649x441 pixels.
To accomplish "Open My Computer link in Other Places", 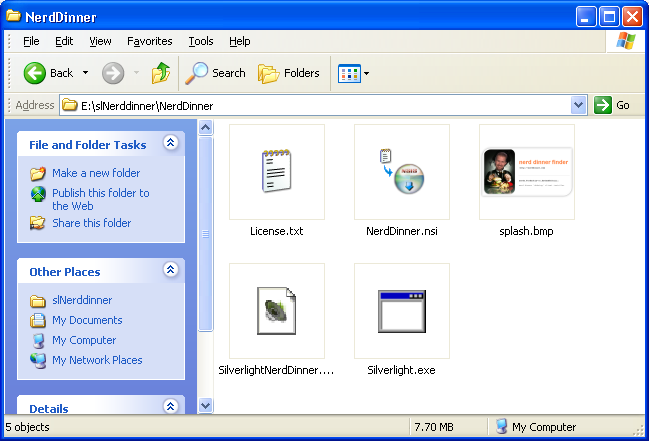I will 84,340.
